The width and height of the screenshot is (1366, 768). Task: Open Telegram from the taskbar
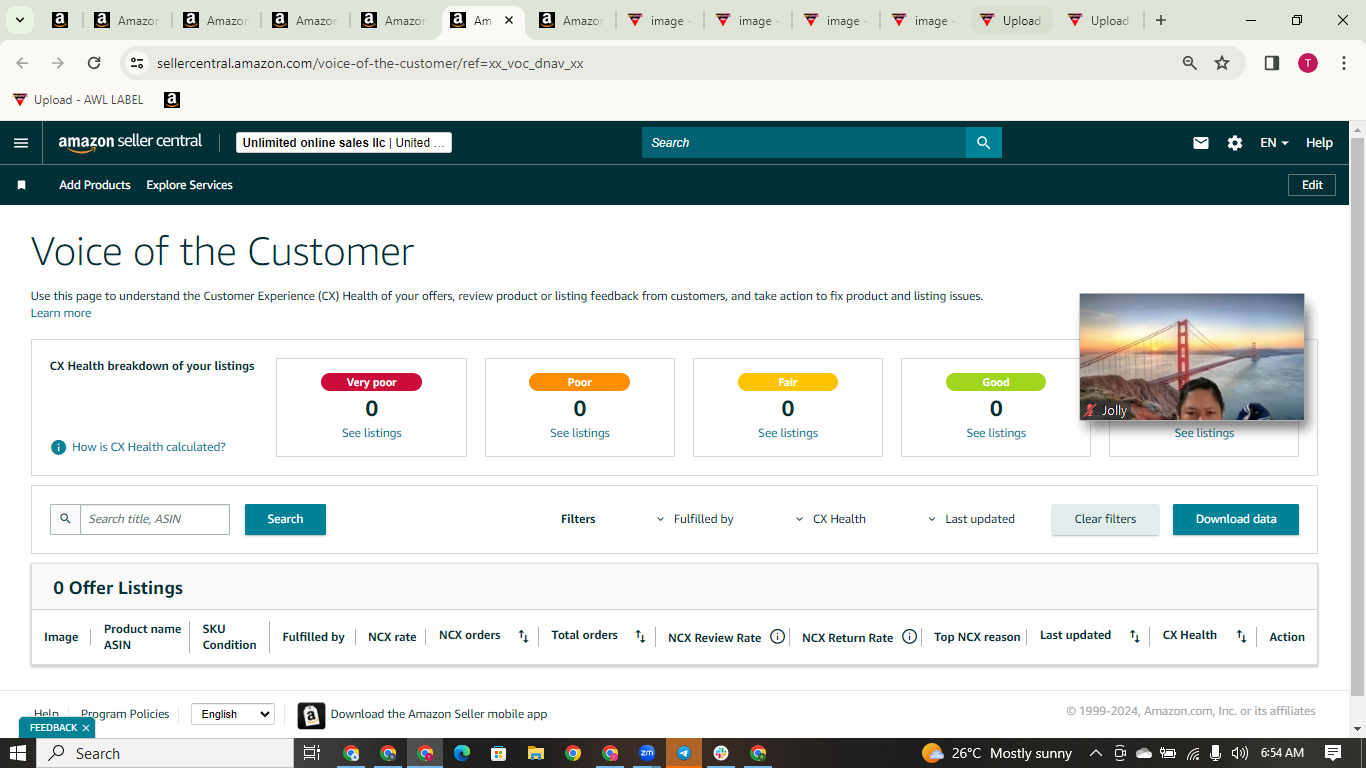pos(684,753)
